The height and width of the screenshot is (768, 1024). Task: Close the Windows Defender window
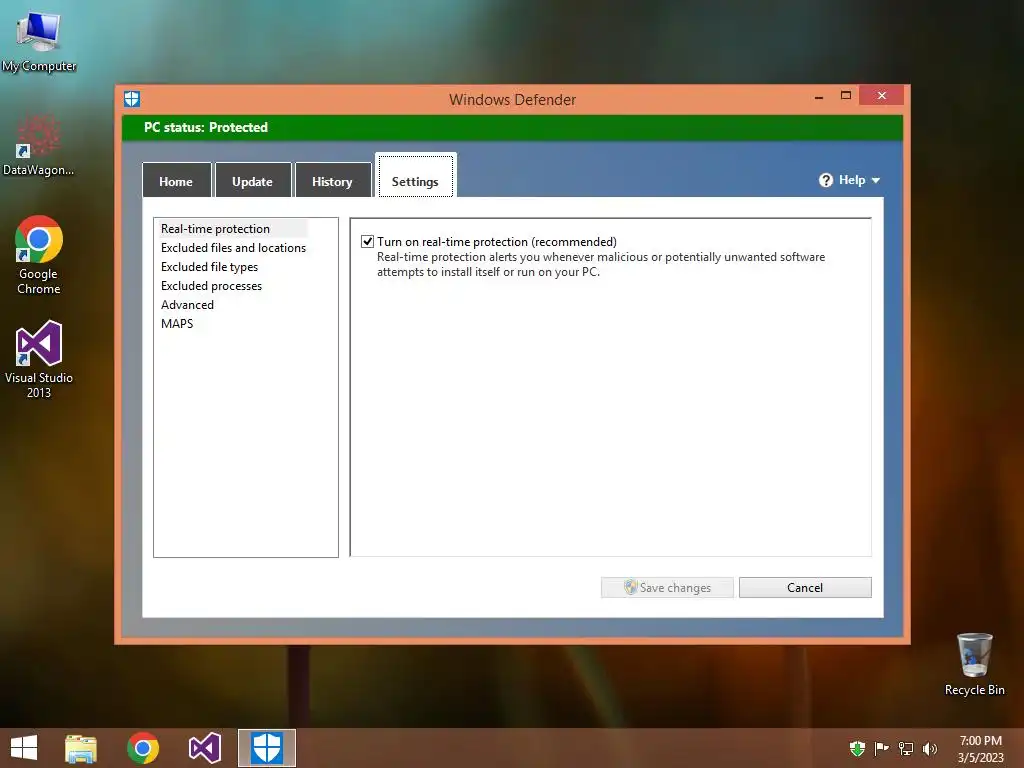pyautogui.click(x=882, y=95)
